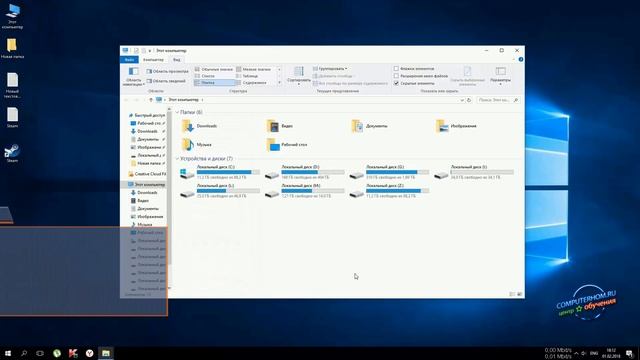Uncheck Скрытые элементы checkbox
The height and width of the screenshot is (360, 640).
[x=396, y=83]
